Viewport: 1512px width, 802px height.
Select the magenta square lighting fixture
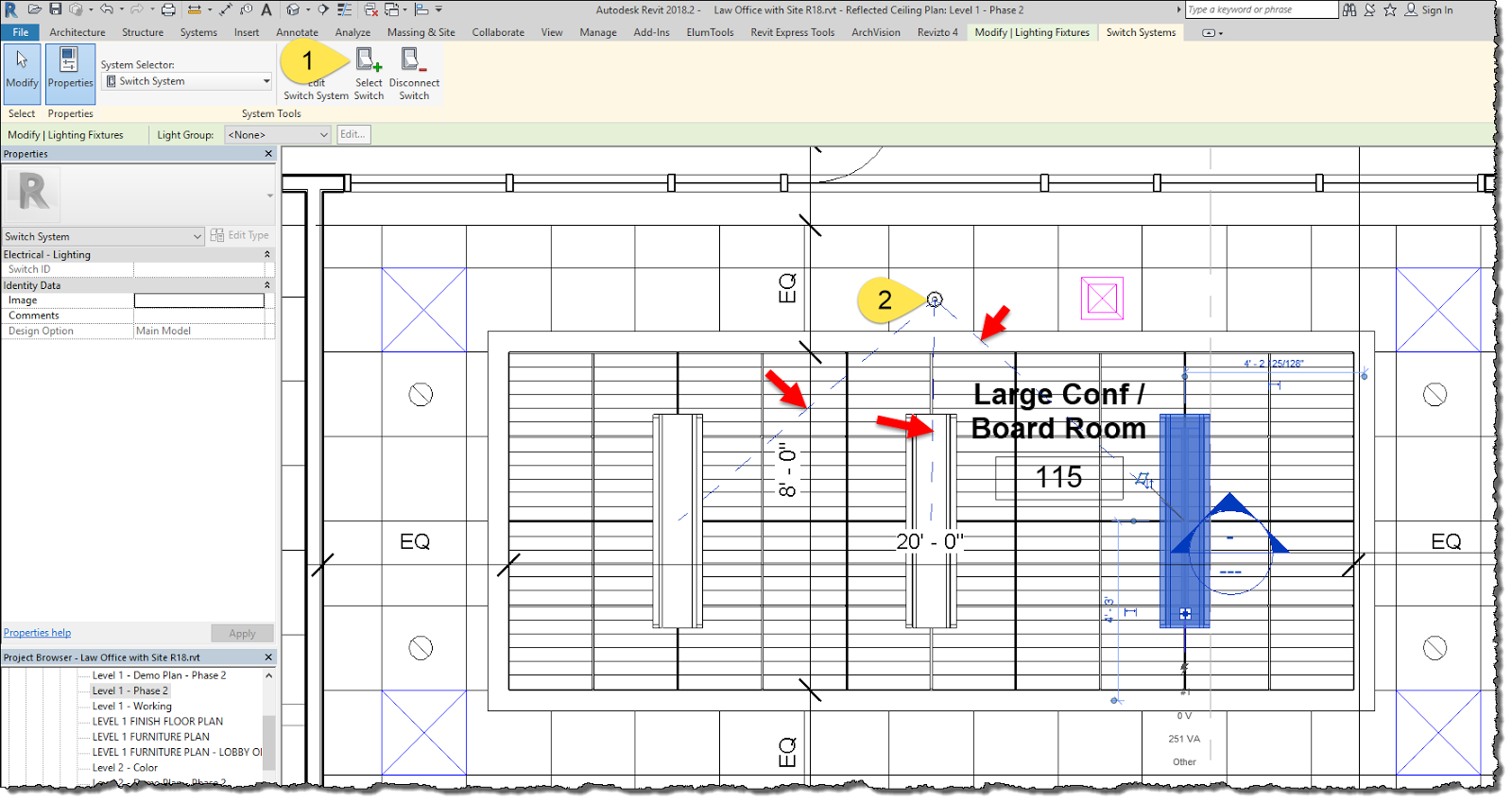point(1102,299)
